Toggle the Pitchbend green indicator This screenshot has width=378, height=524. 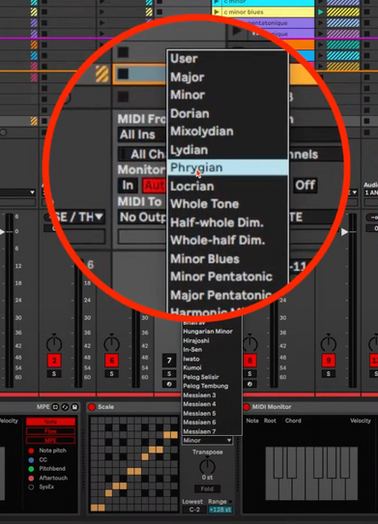point(31,469)
